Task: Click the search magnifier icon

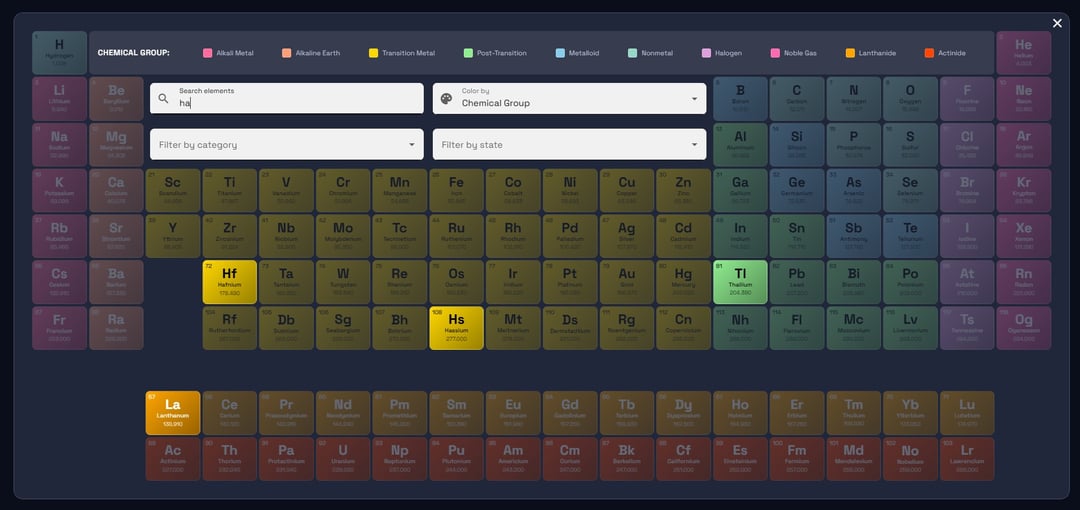Action: 164,98
